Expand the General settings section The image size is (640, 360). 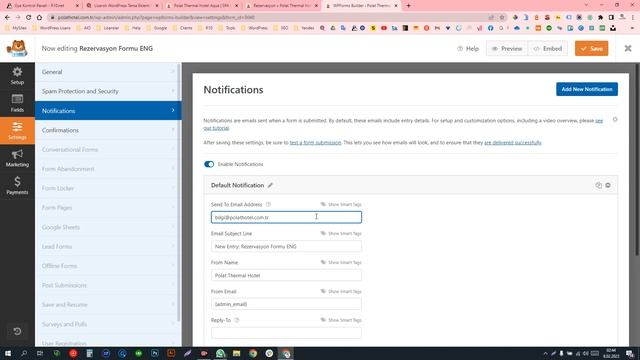click(x=108, y=72)
